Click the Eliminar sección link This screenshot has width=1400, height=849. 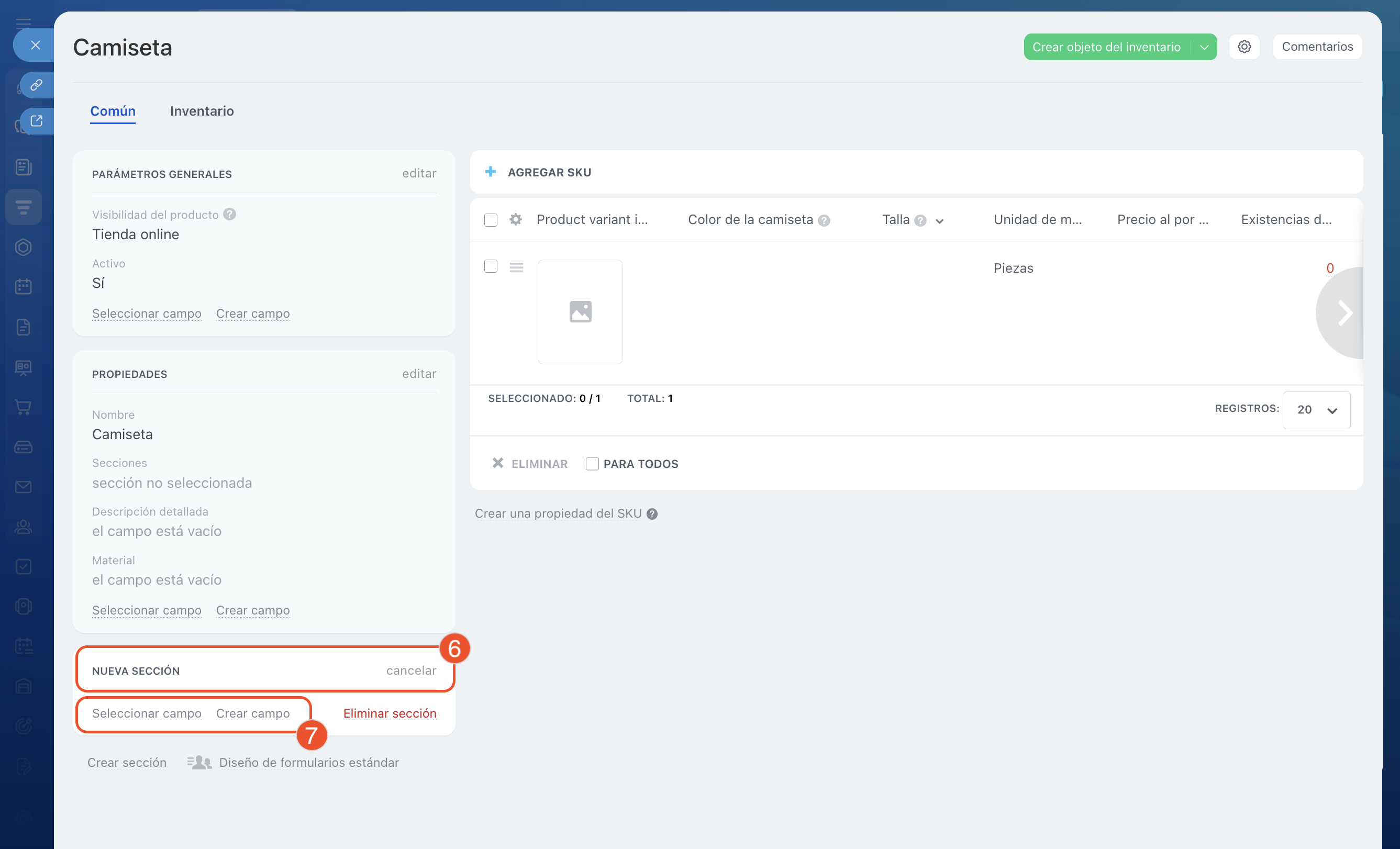389,713
